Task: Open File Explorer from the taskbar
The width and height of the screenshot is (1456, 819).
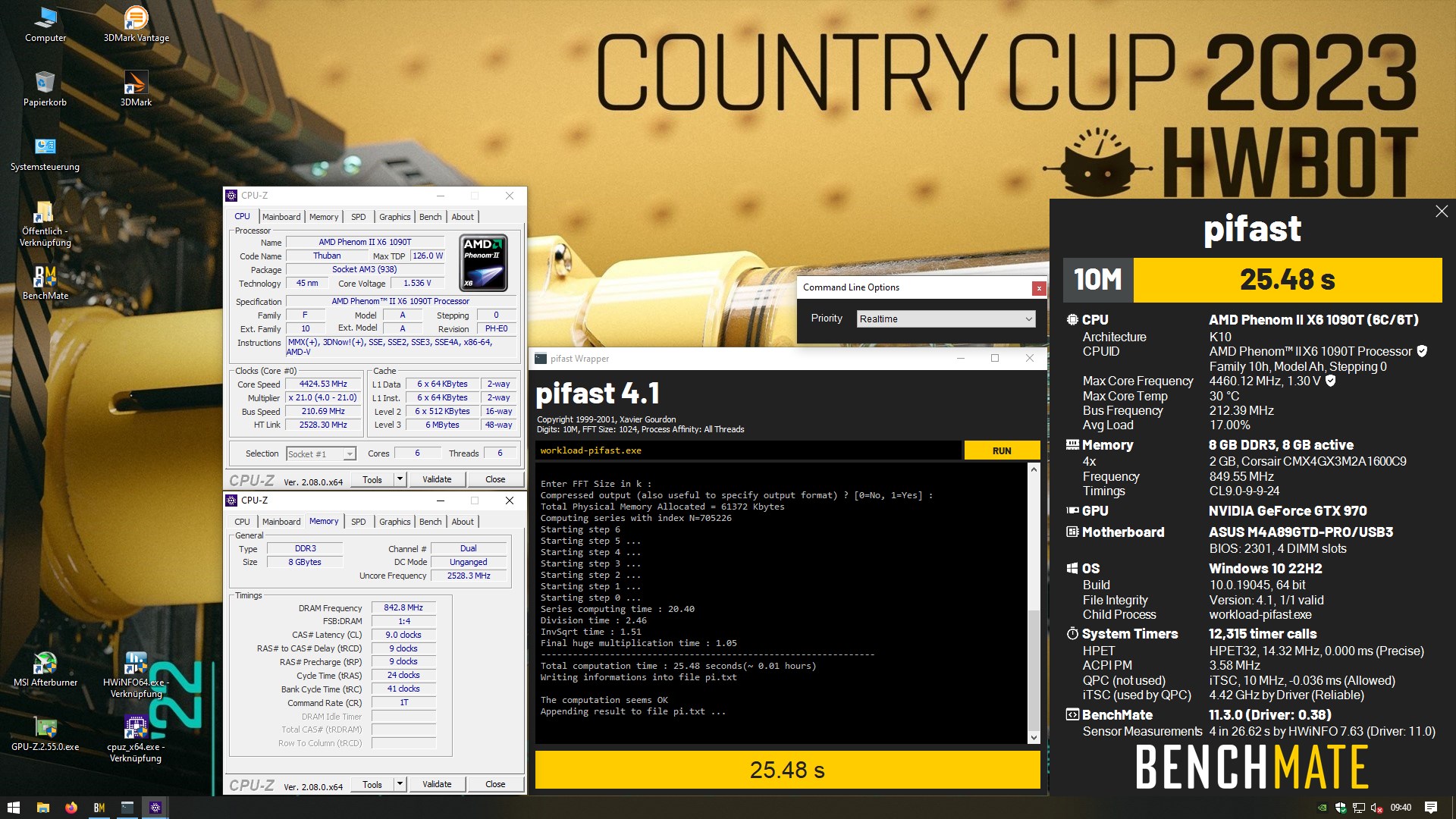Action: click(x=43, y=808)
